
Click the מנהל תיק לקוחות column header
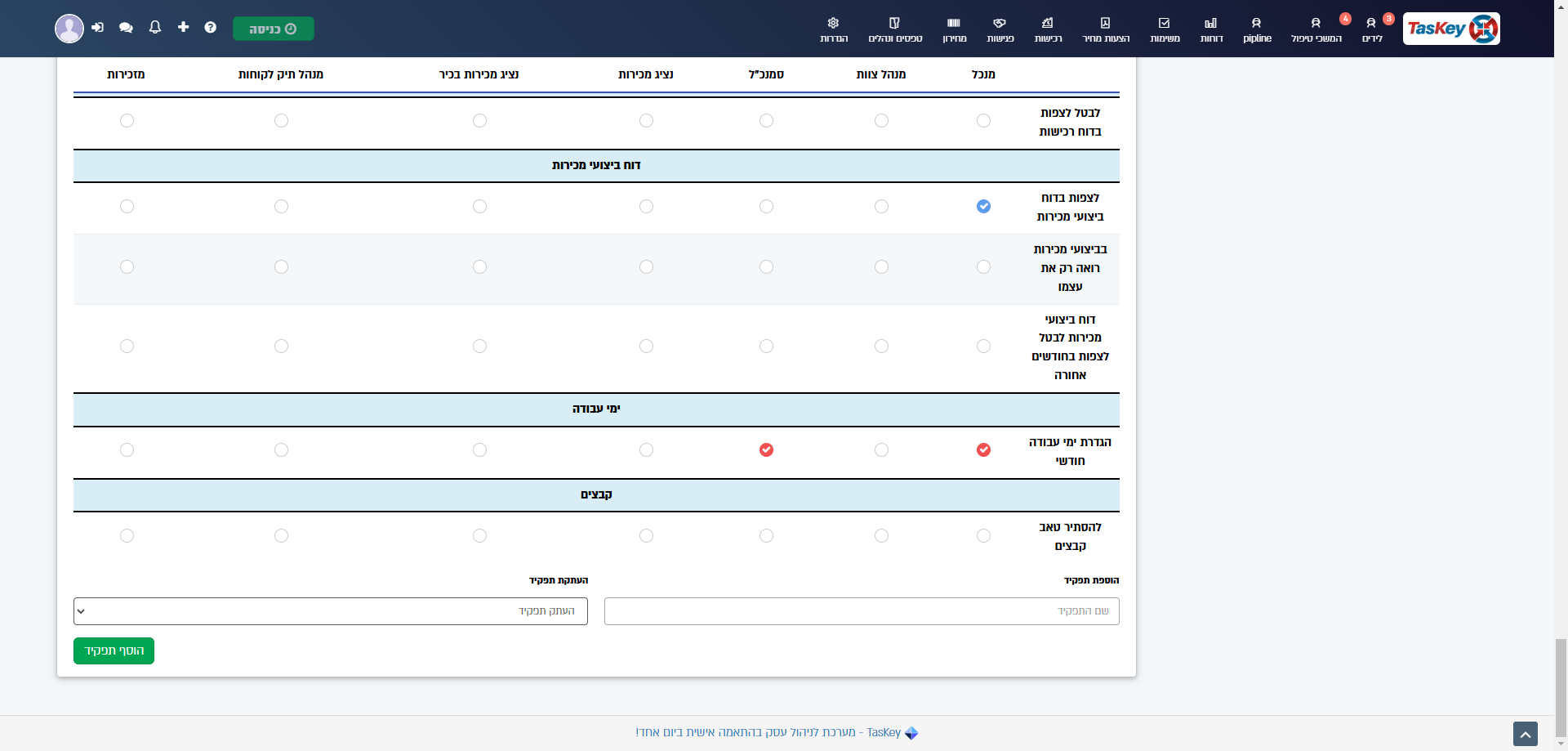tap(281, 74)
